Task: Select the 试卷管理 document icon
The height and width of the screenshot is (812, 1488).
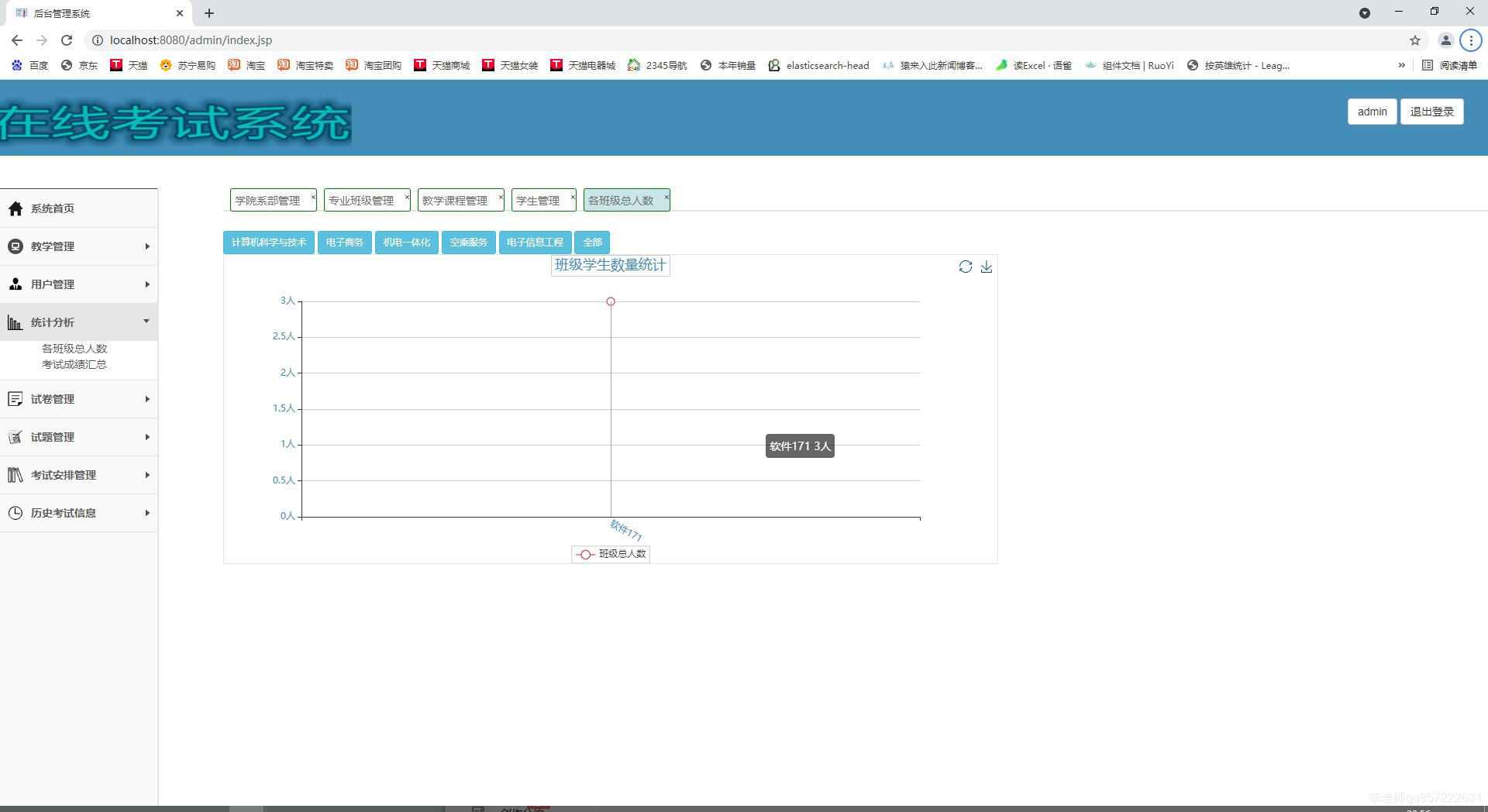Action: coord(15,398)
